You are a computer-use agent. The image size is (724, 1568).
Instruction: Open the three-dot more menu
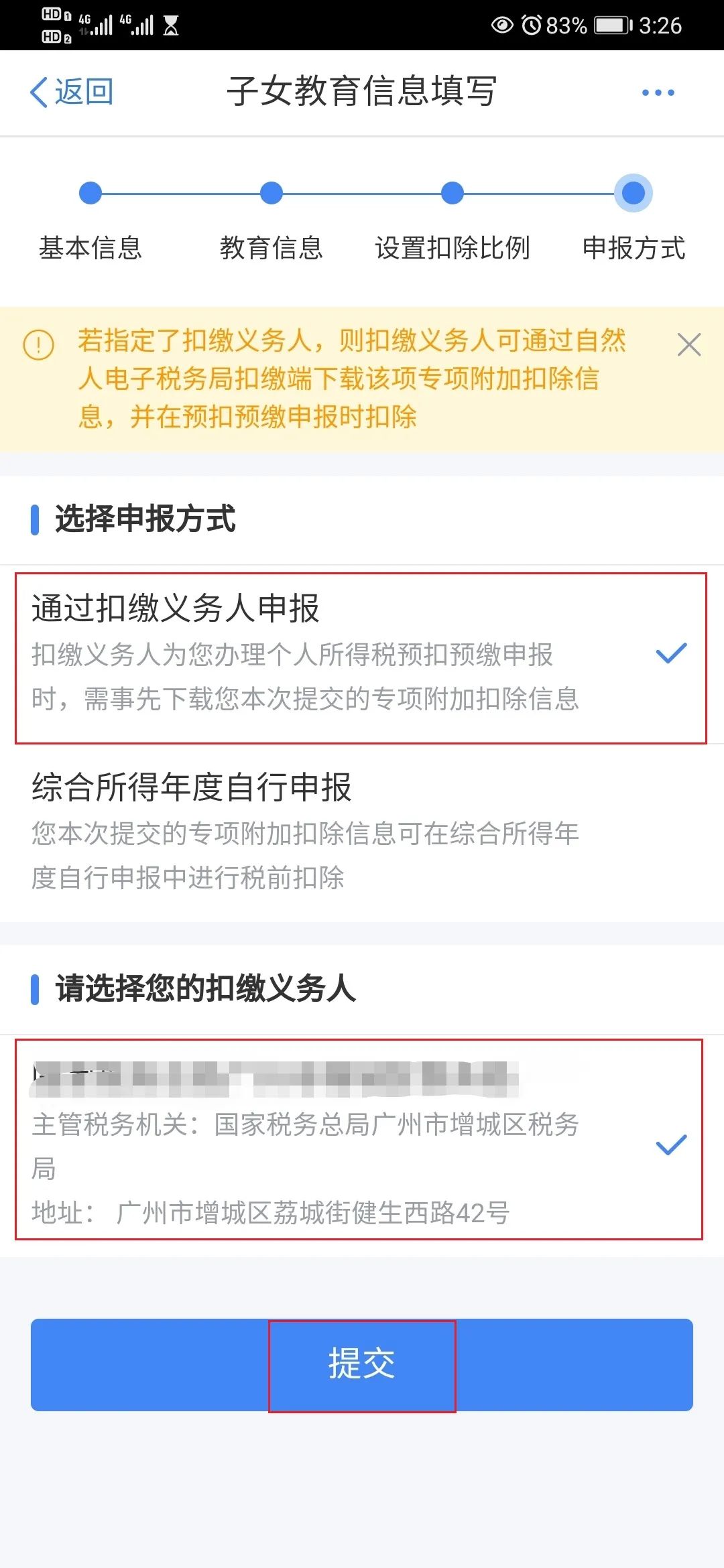pyautogui.click(x=658, y=92)
